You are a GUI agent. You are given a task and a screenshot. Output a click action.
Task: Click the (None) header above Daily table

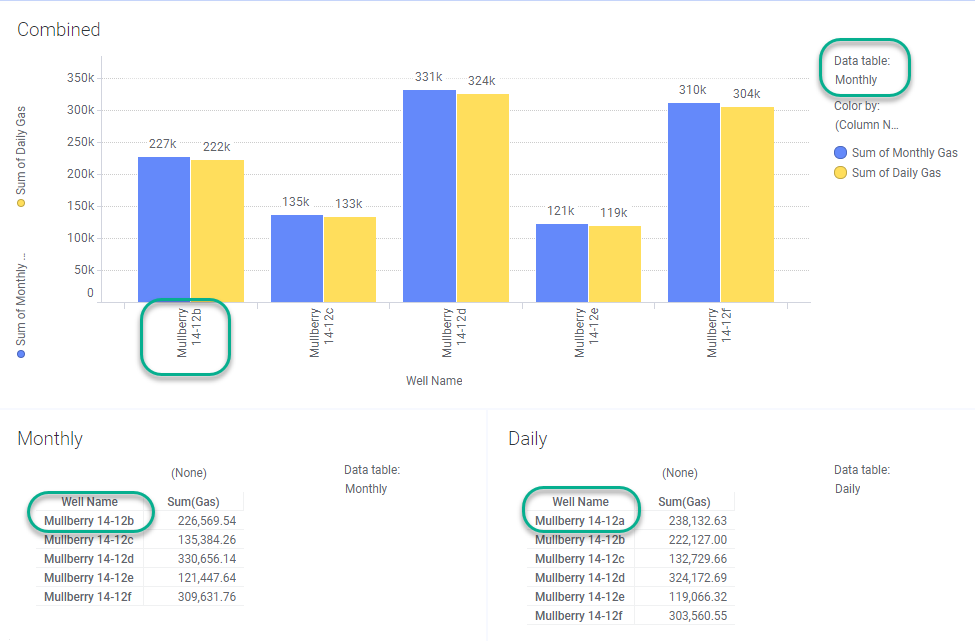(680, 473)
